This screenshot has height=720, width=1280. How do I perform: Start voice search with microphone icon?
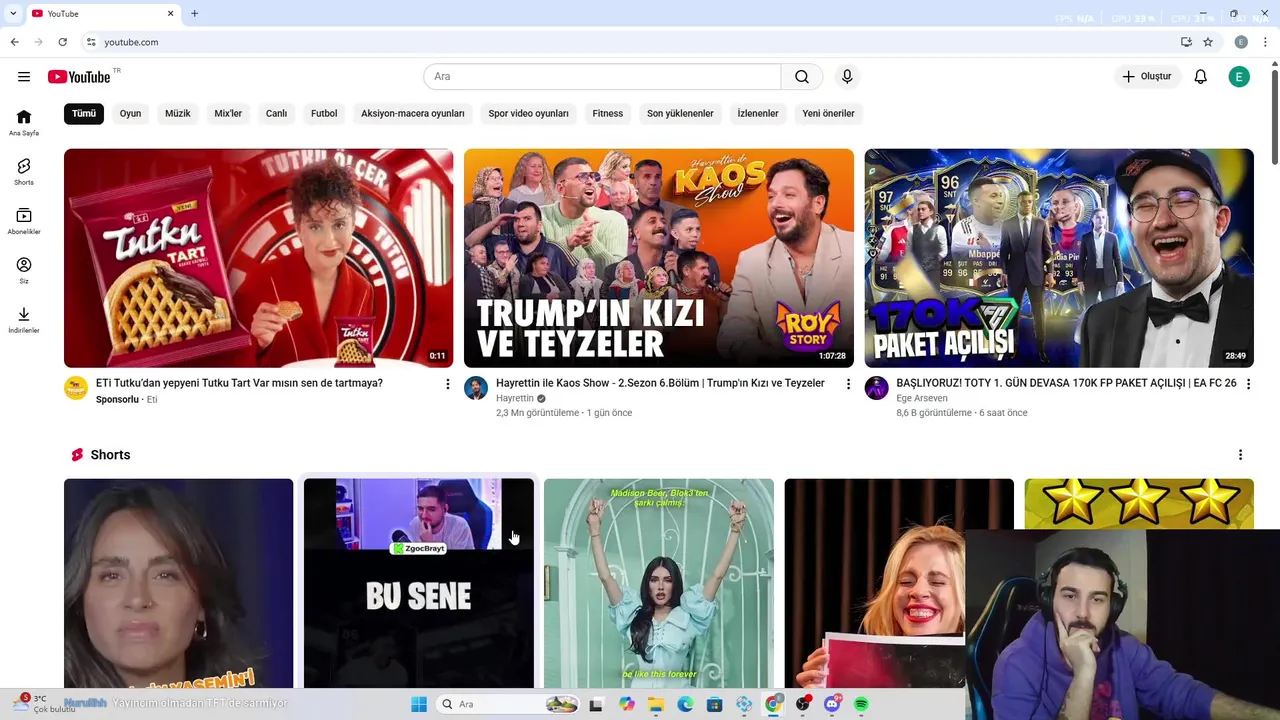tap(847, 77)
